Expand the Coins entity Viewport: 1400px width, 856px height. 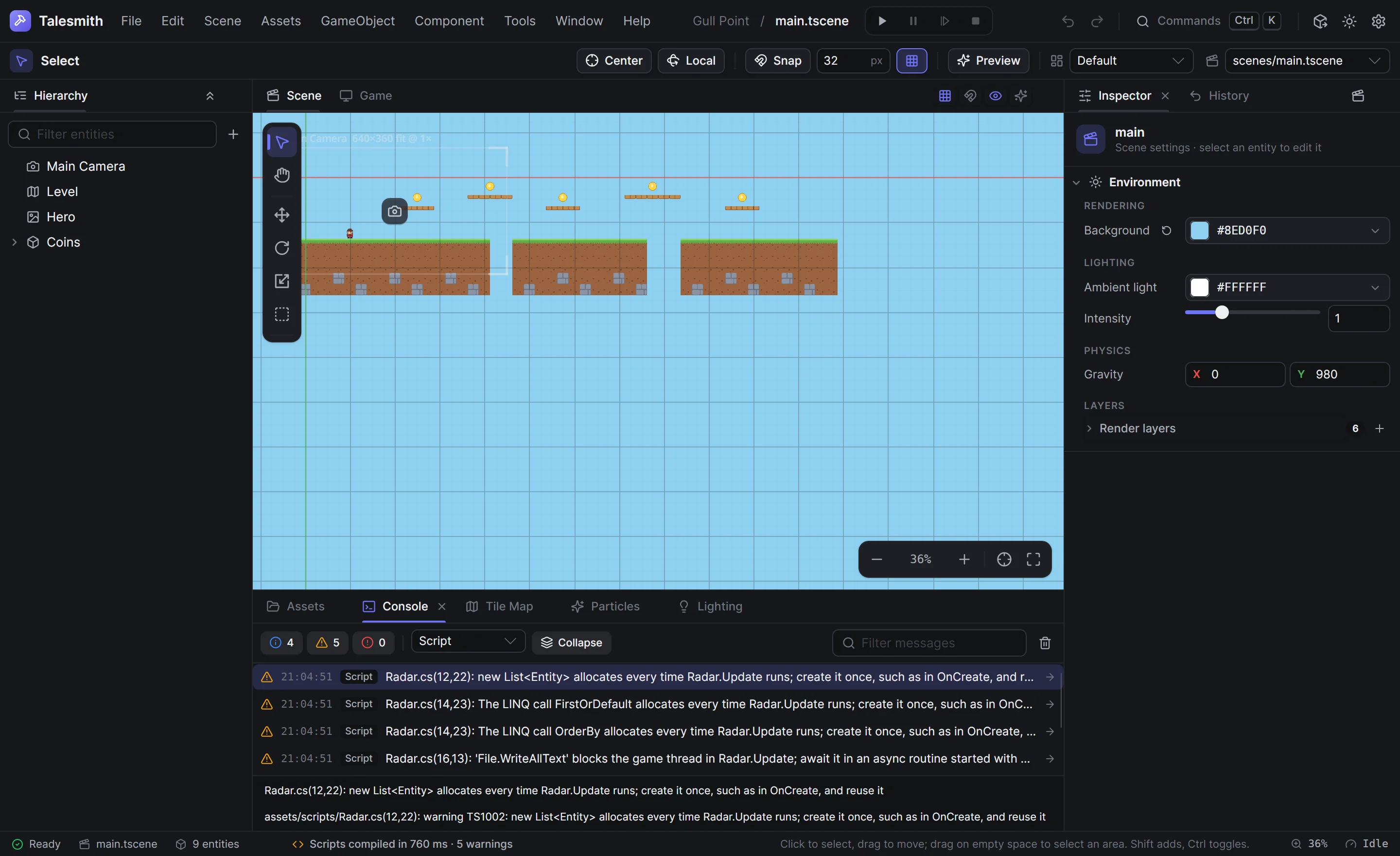coord(15,242)
